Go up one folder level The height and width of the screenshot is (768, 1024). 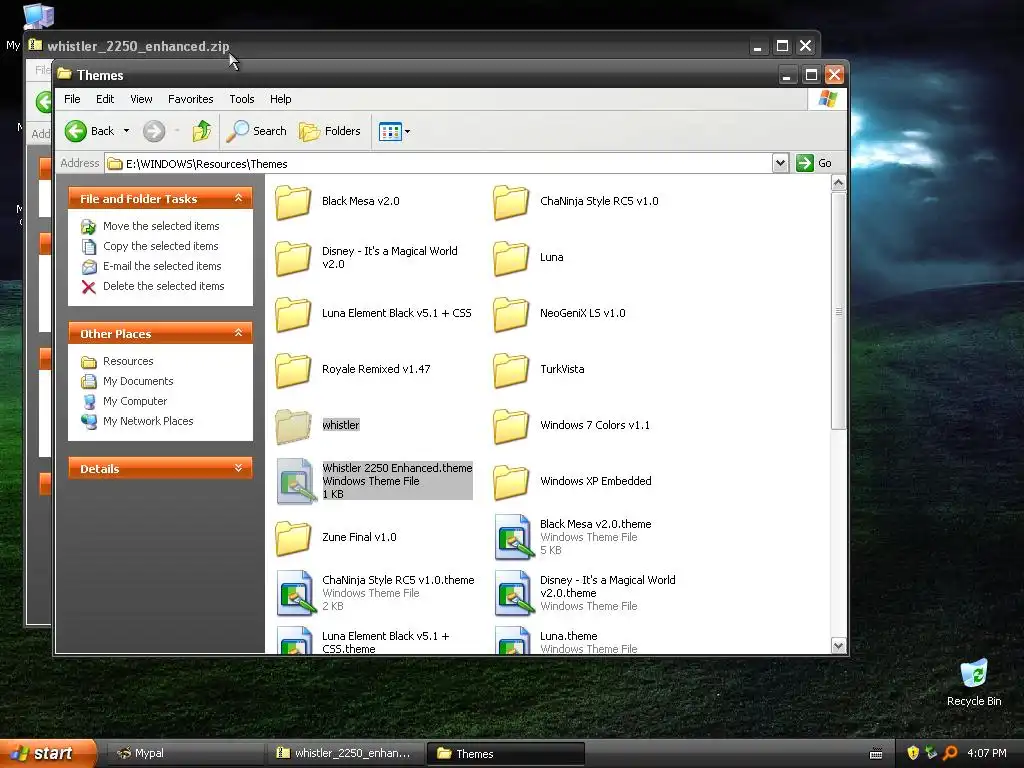click(x=202, y=131)
